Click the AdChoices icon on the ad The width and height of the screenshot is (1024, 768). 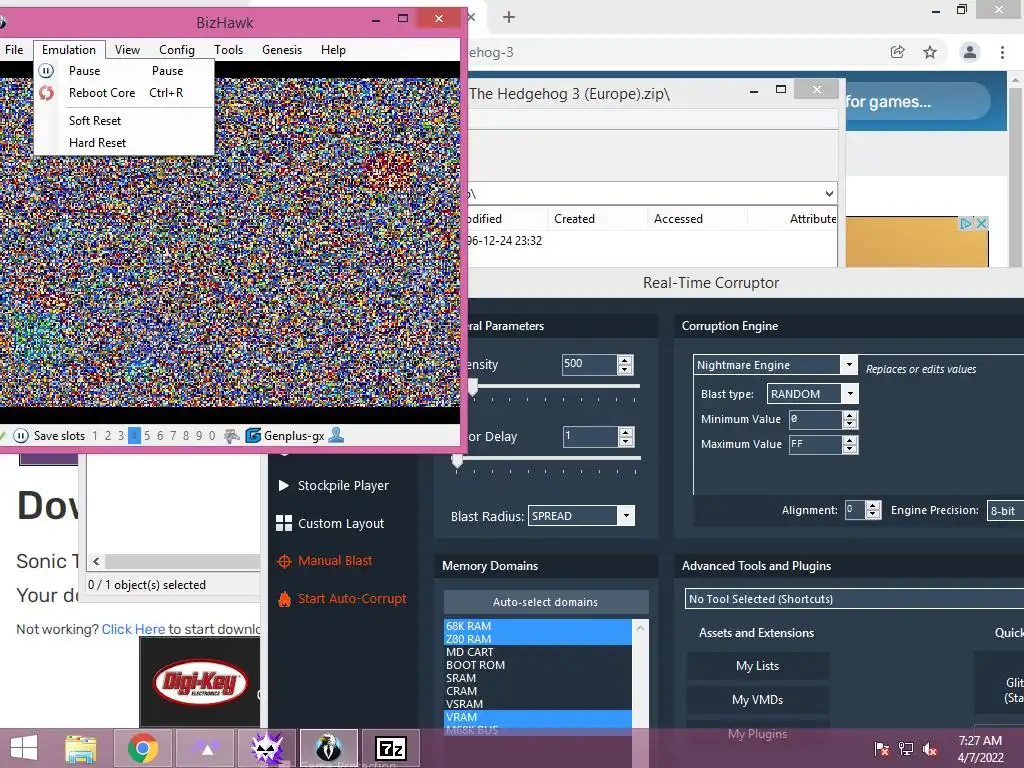click(965, 223)
